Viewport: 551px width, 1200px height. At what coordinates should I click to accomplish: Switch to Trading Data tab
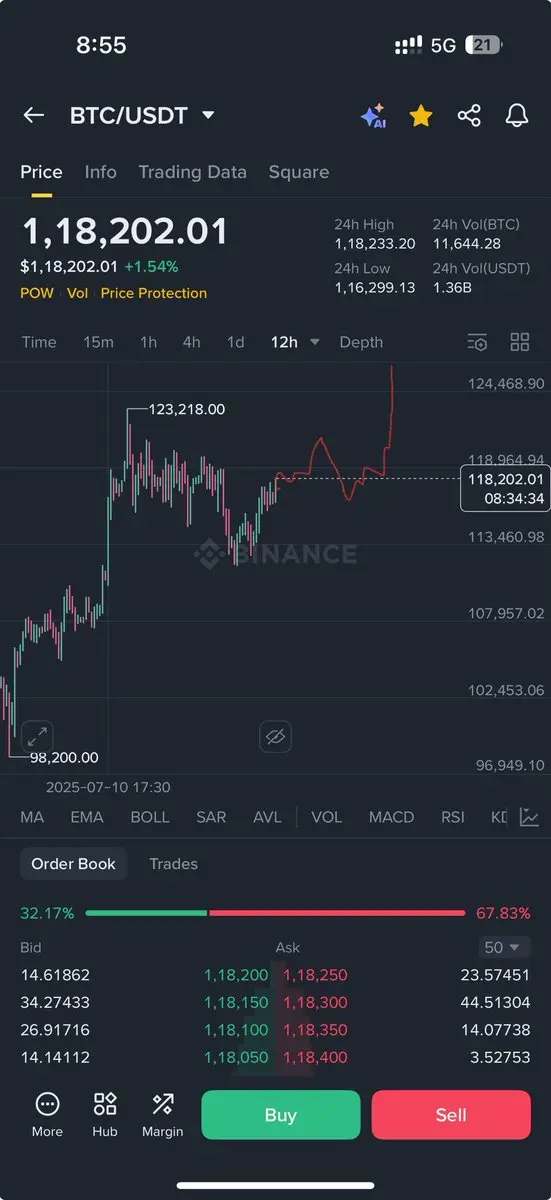192,172
